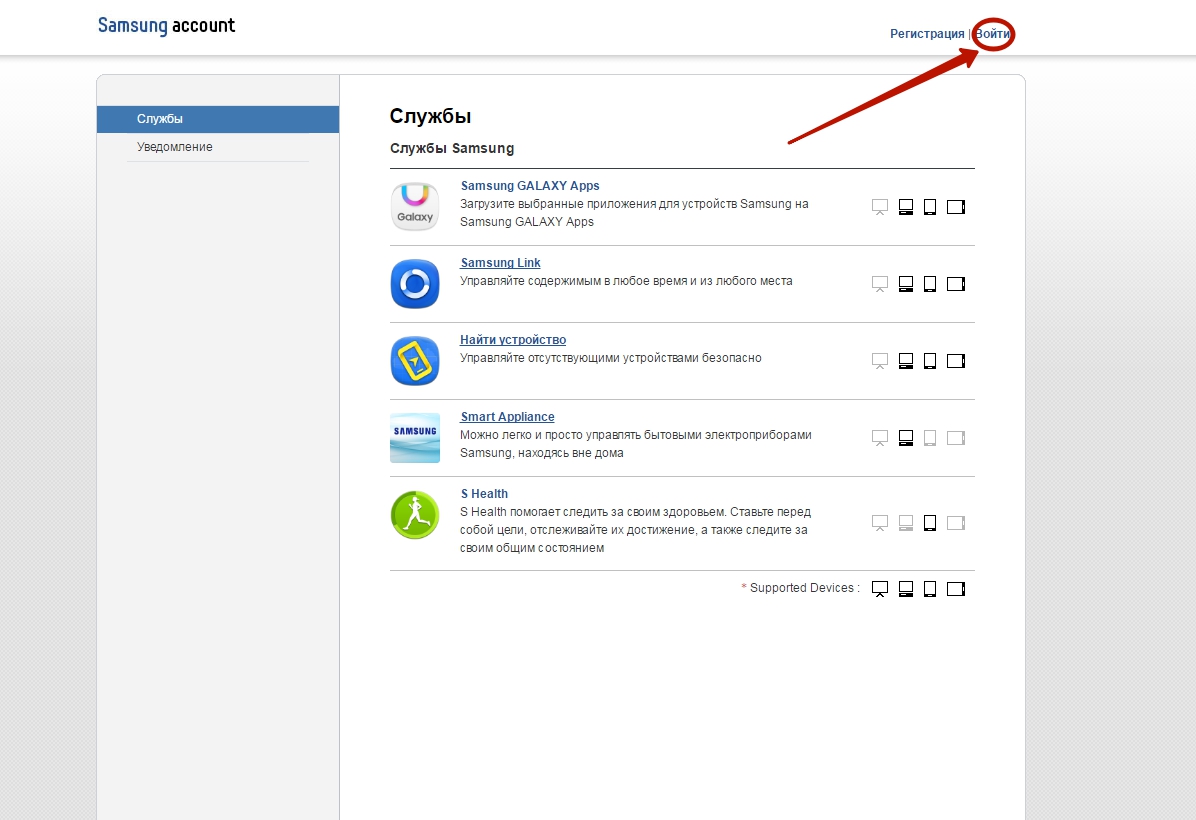The height and width of the screenshot is (820, 1196).
Task: Click phone icon in Supported Devices legend
Action: pyautogui.click(x=930, y=589)
